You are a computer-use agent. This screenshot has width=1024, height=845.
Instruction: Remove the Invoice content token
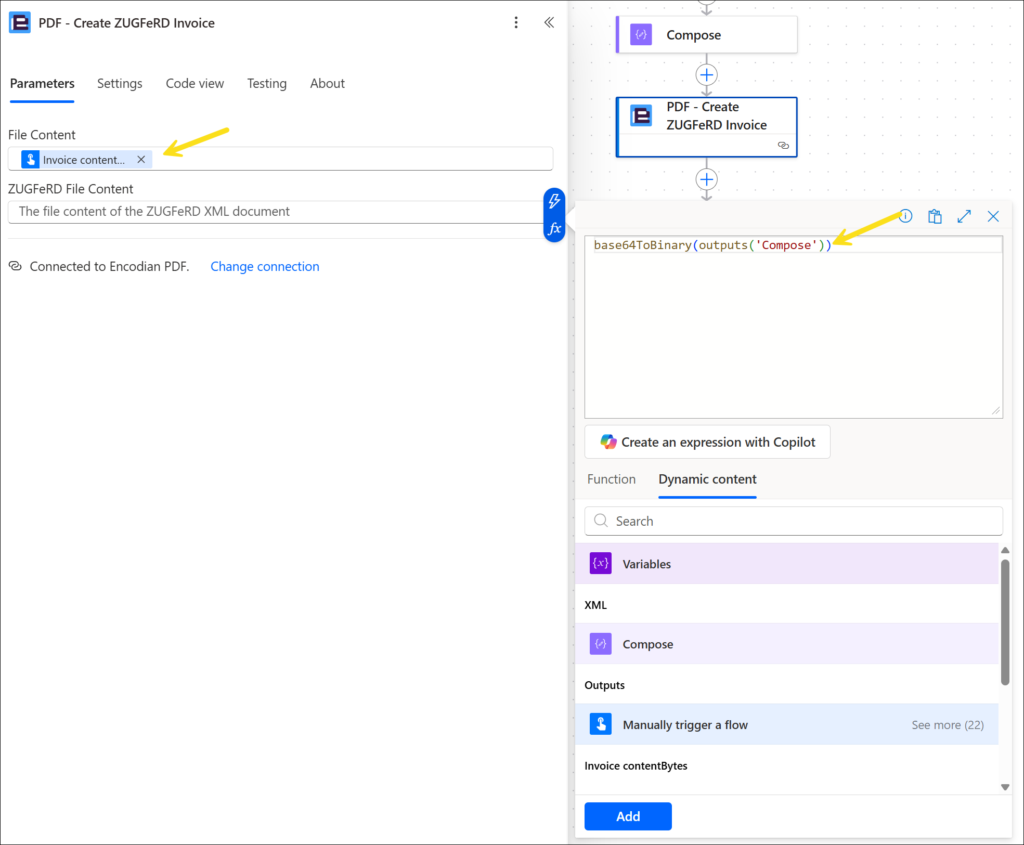(x=141, y=159)
